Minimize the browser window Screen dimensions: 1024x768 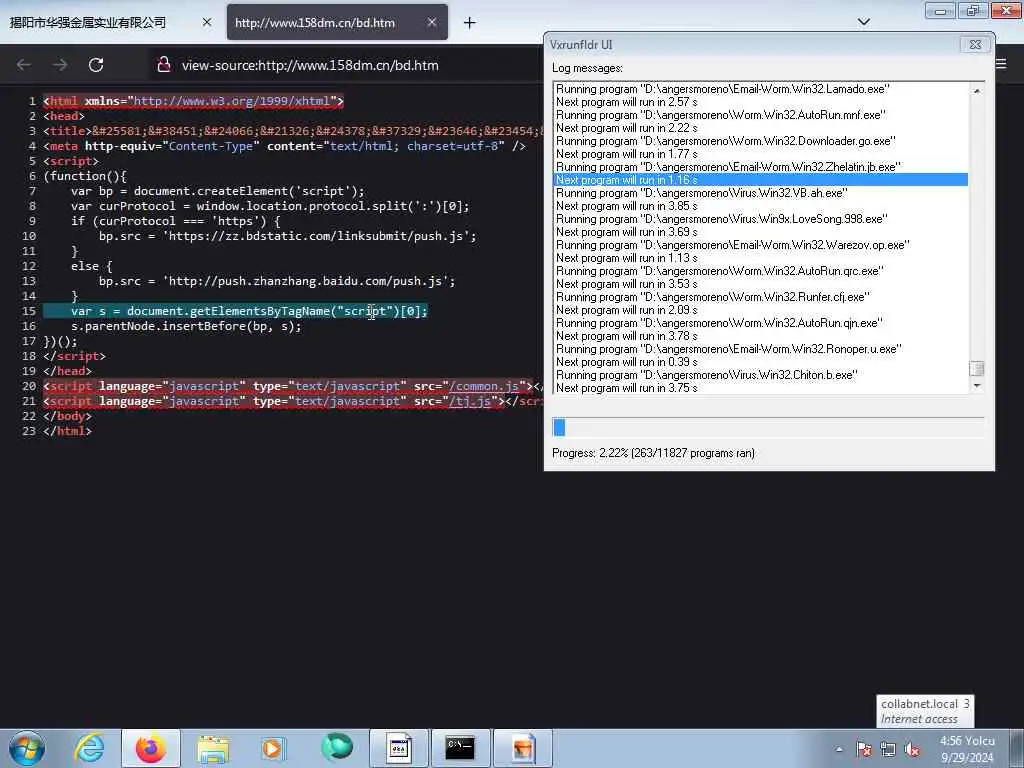[940, 10]
